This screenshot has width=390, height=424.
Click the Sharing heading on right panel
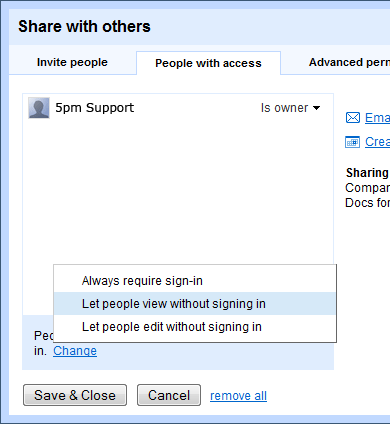click(367, 173)
